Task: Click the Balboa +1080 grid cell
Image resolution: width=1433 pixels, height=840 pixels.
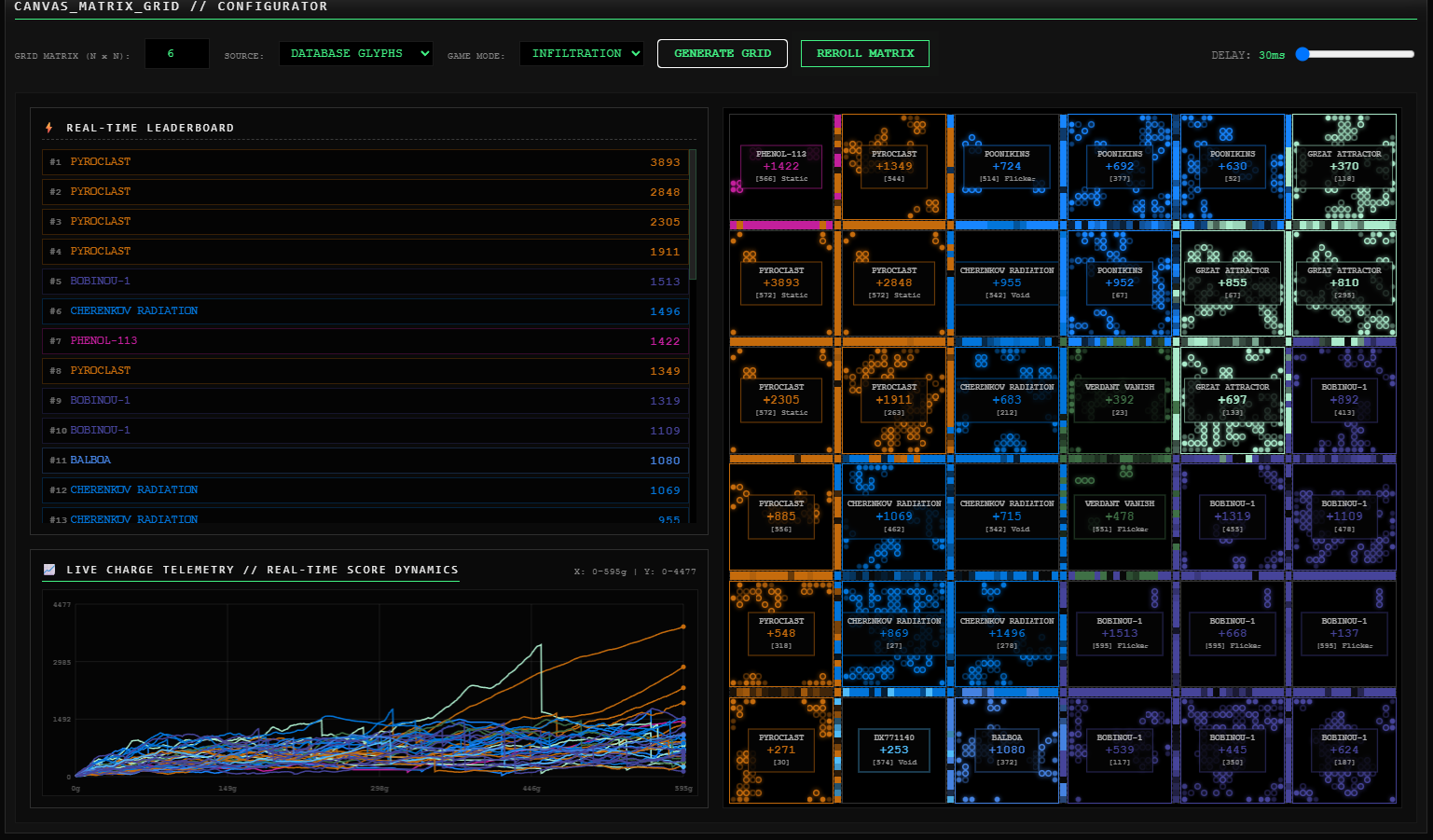Action: tap(1007, 750)
